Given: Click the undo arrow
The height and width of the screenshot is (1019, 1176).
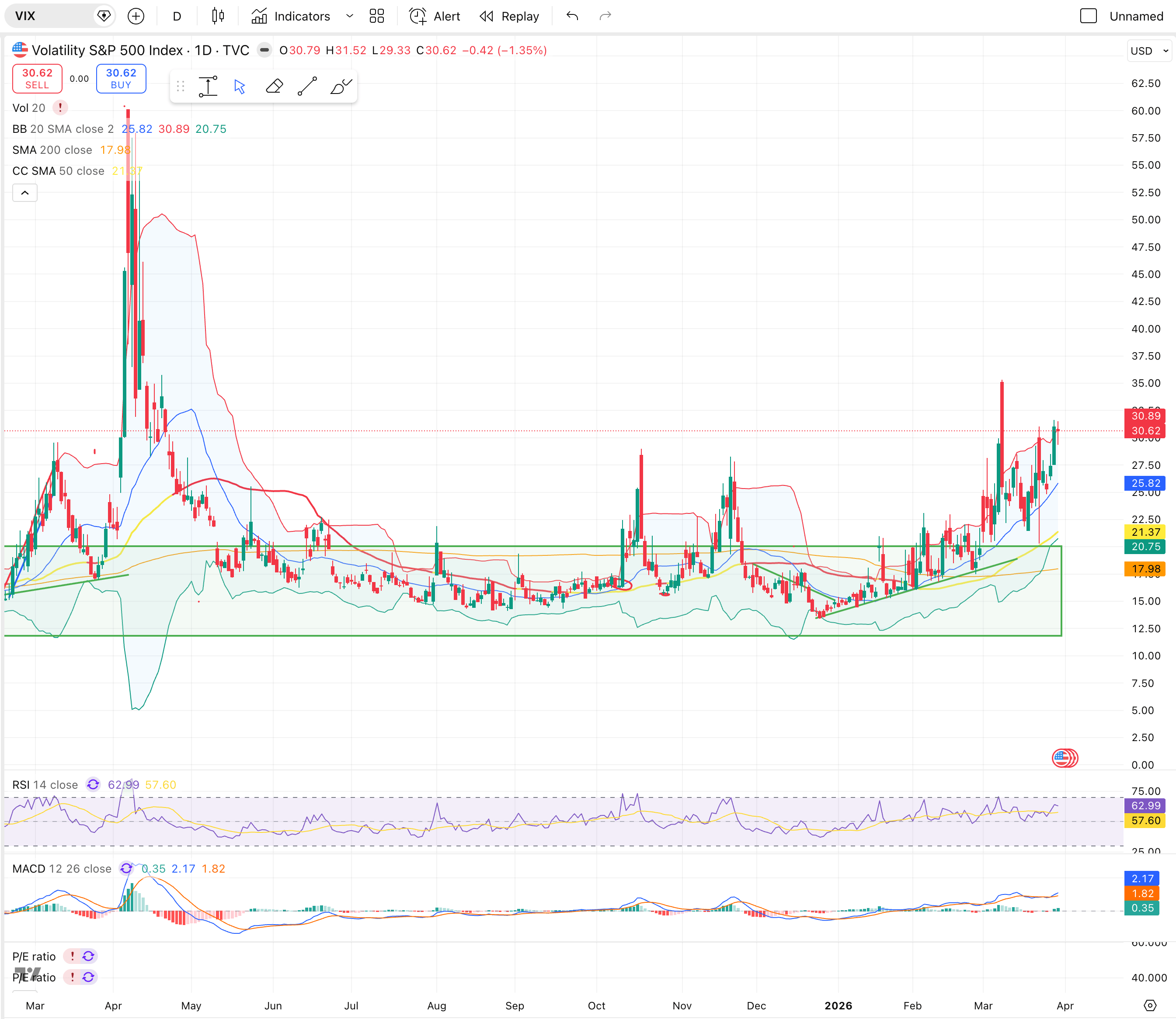Looking at the screenshot, I should pyautogui.click(x=572, y=16).
